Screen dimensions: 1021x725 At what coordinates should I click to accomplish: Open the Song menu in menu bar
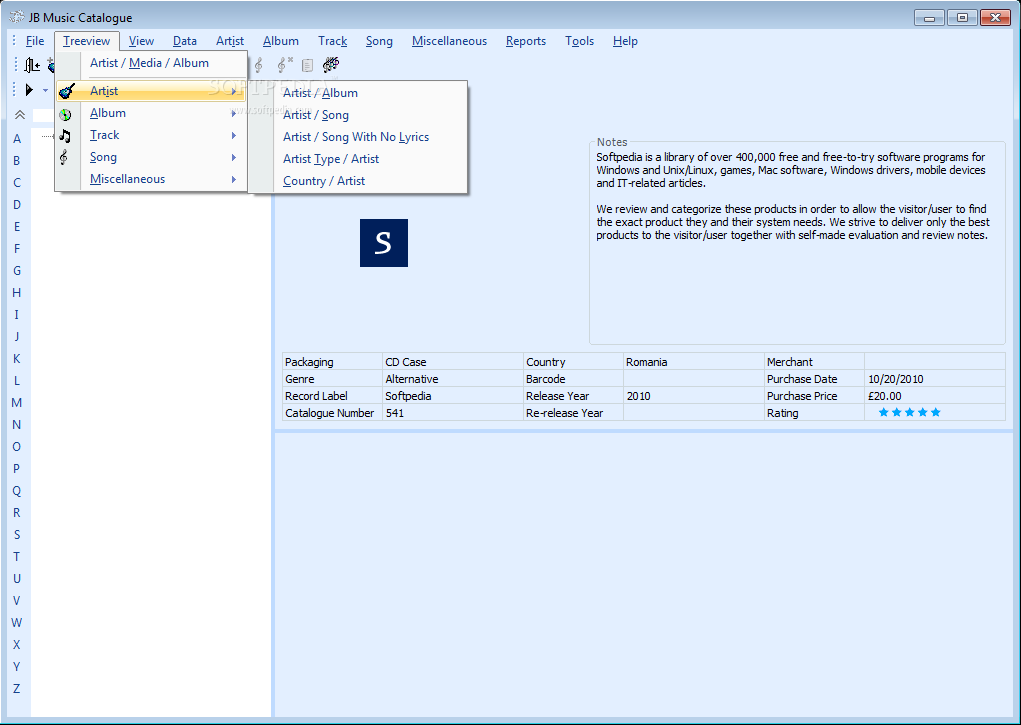click(379, 41)
